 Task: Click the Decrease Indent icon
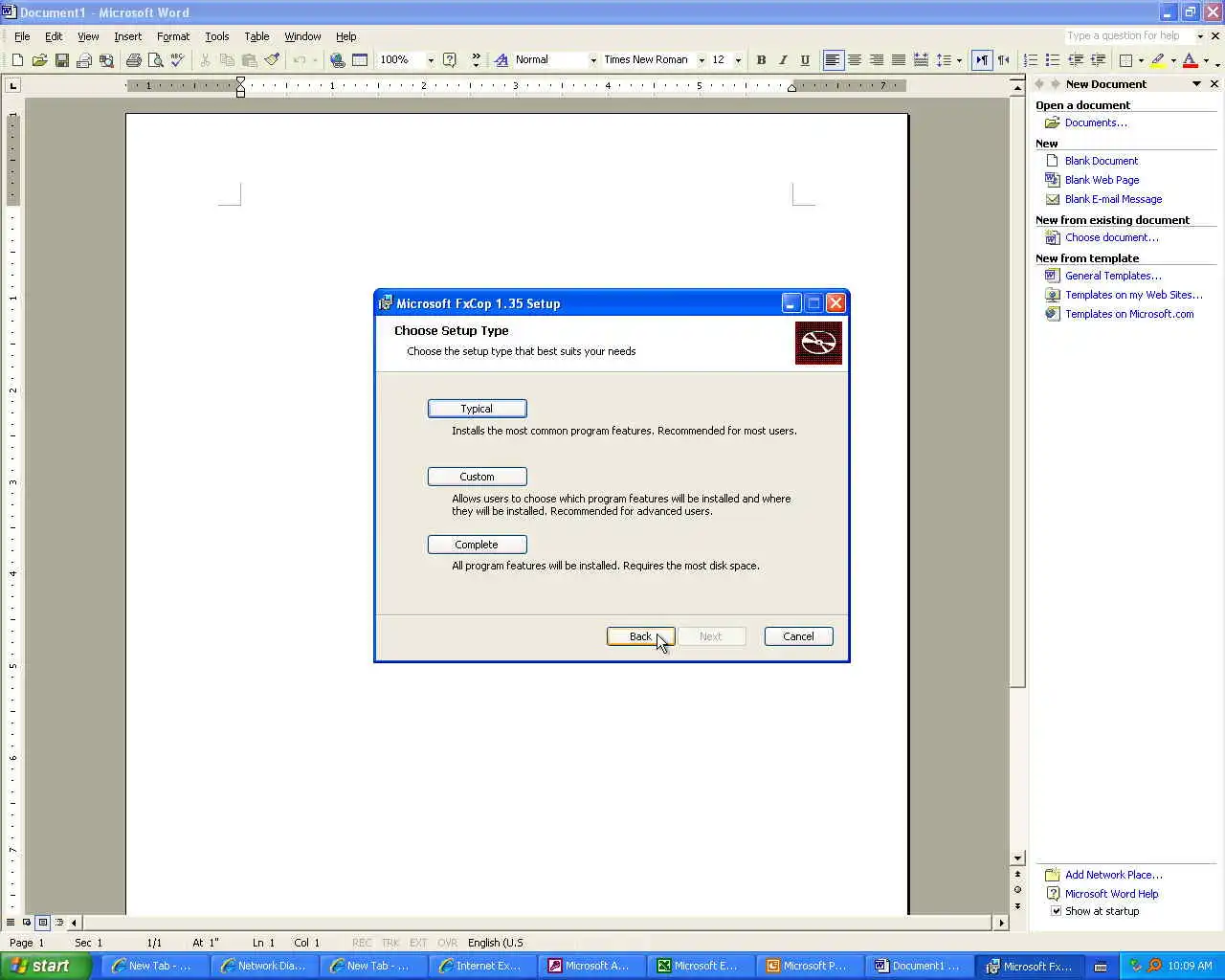pos(1076,60)
